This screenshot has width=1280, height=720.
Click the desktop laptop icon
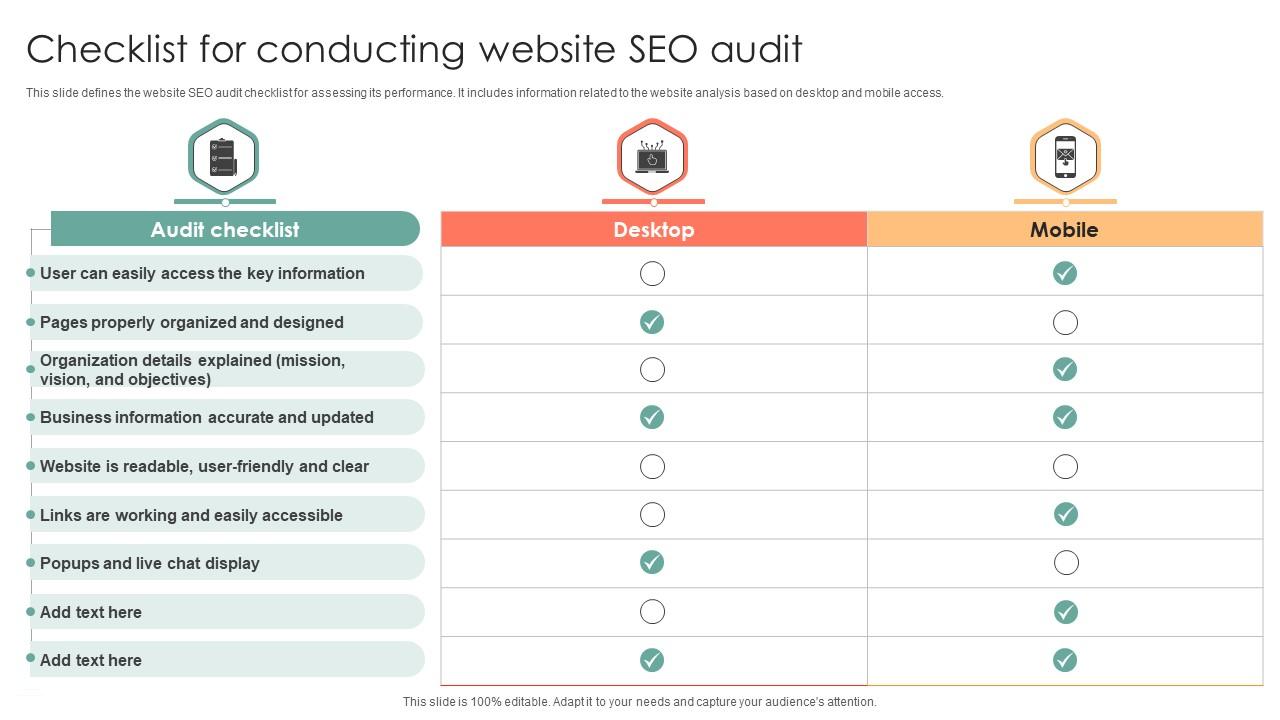pos(652,157)
